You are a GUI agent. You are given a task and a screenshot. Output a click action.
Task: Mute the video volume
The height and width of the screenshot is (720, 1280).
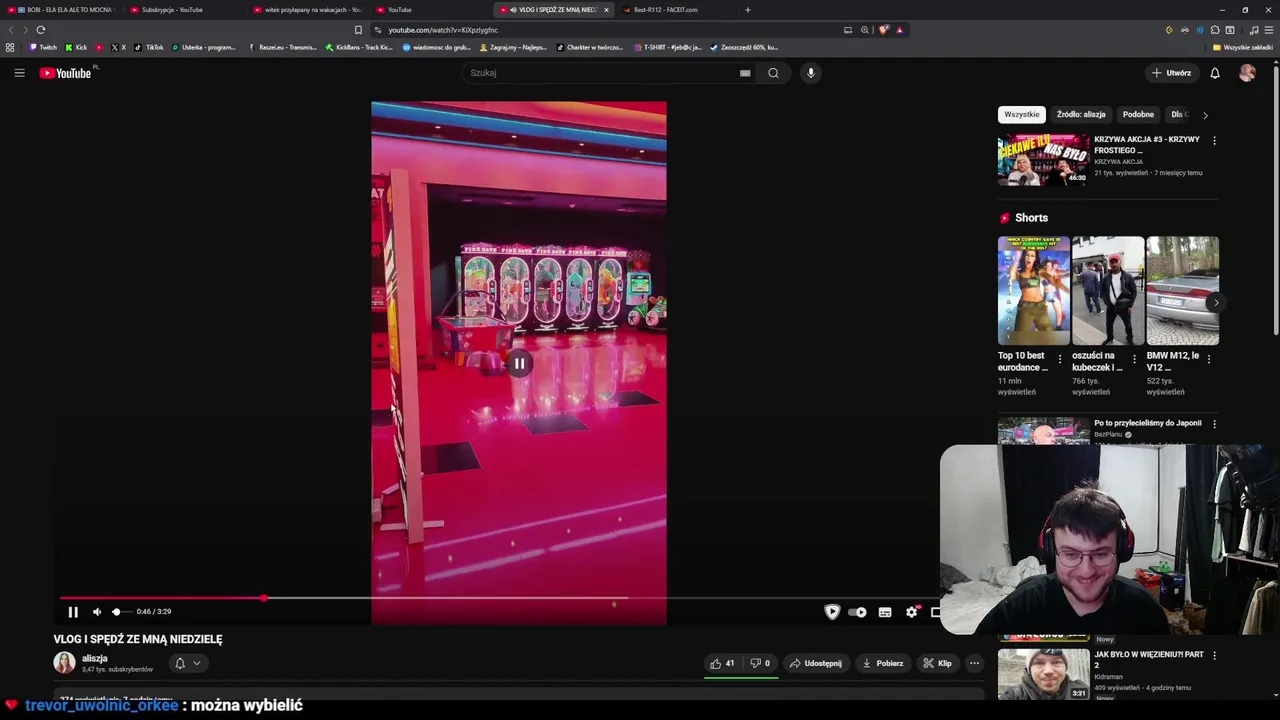[x=97, y=612]
